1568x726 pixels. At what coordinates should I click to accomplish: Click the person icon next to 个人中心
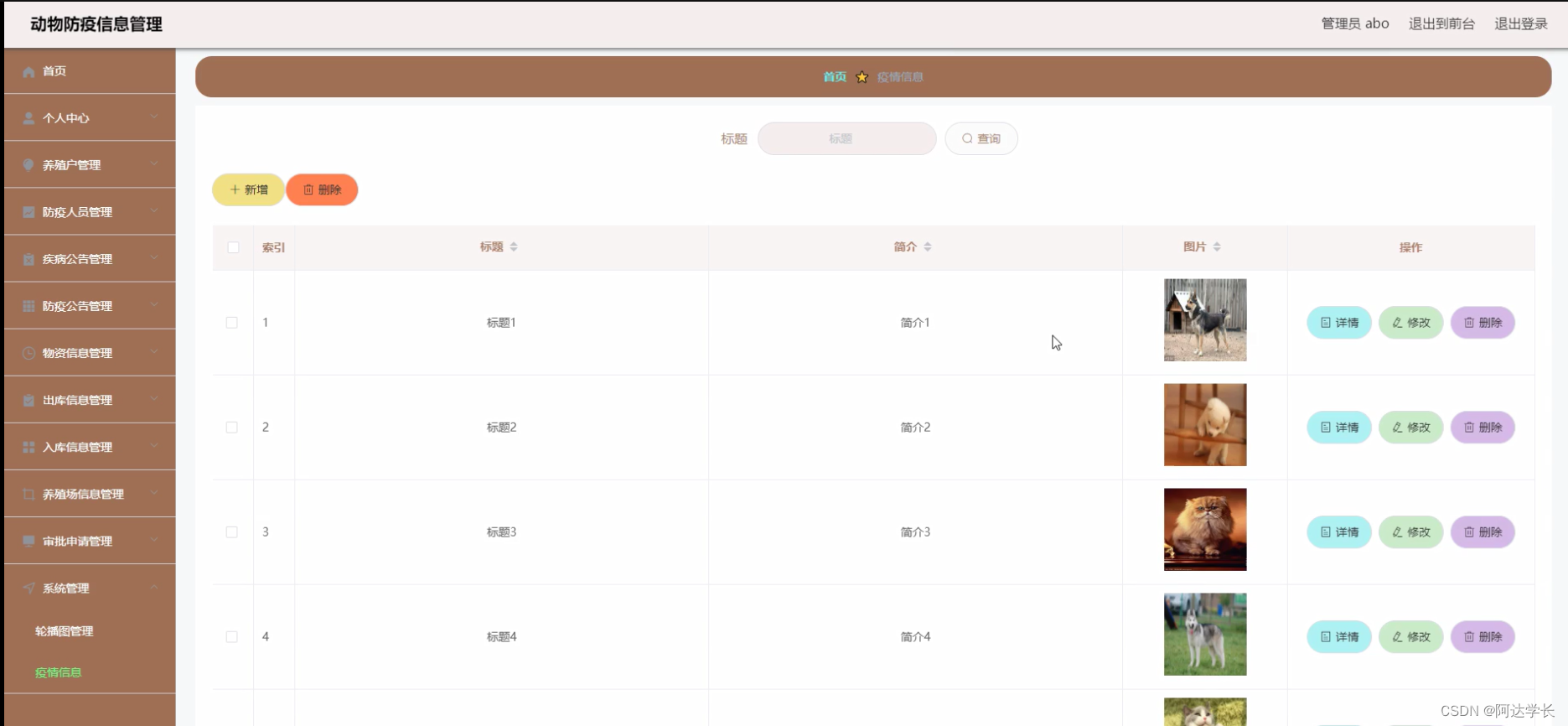point(28,118)
